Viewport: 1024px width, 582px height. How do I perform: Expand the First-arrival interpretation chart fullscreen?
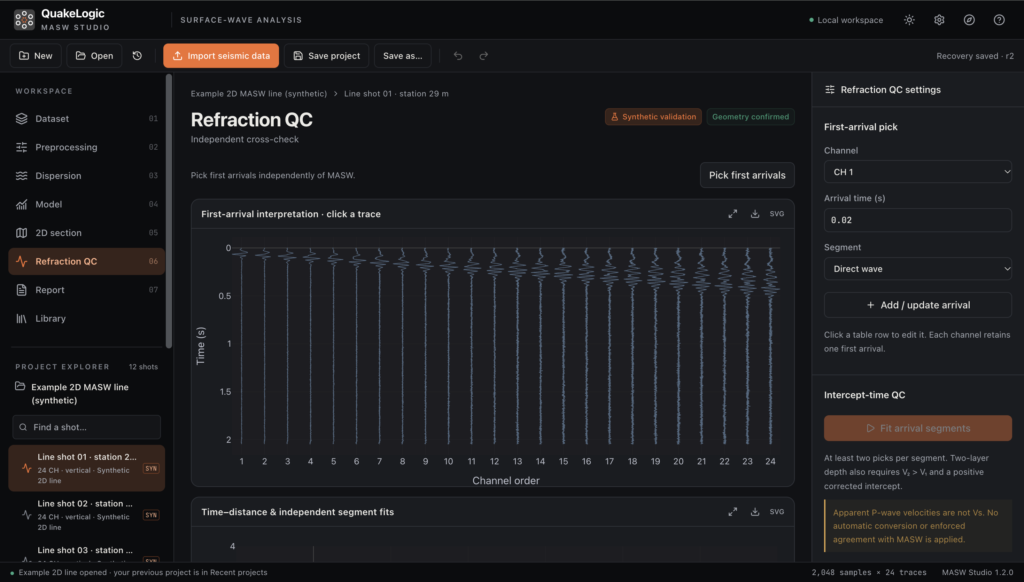pos(733,214)
